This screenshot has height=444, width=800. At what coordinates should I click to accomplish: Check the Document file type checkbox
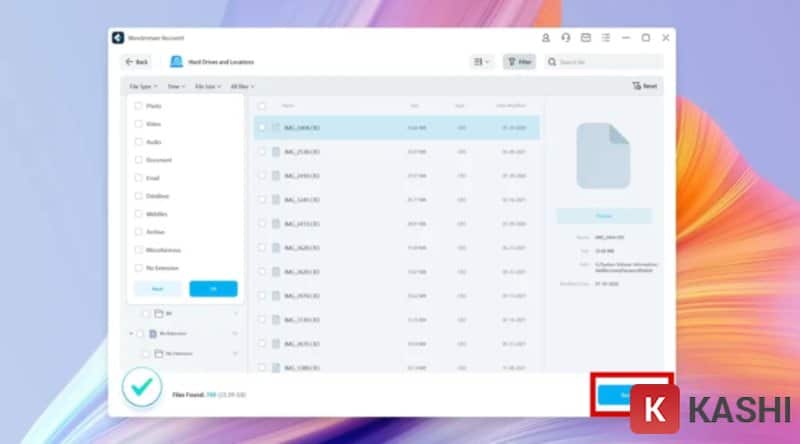138,160
